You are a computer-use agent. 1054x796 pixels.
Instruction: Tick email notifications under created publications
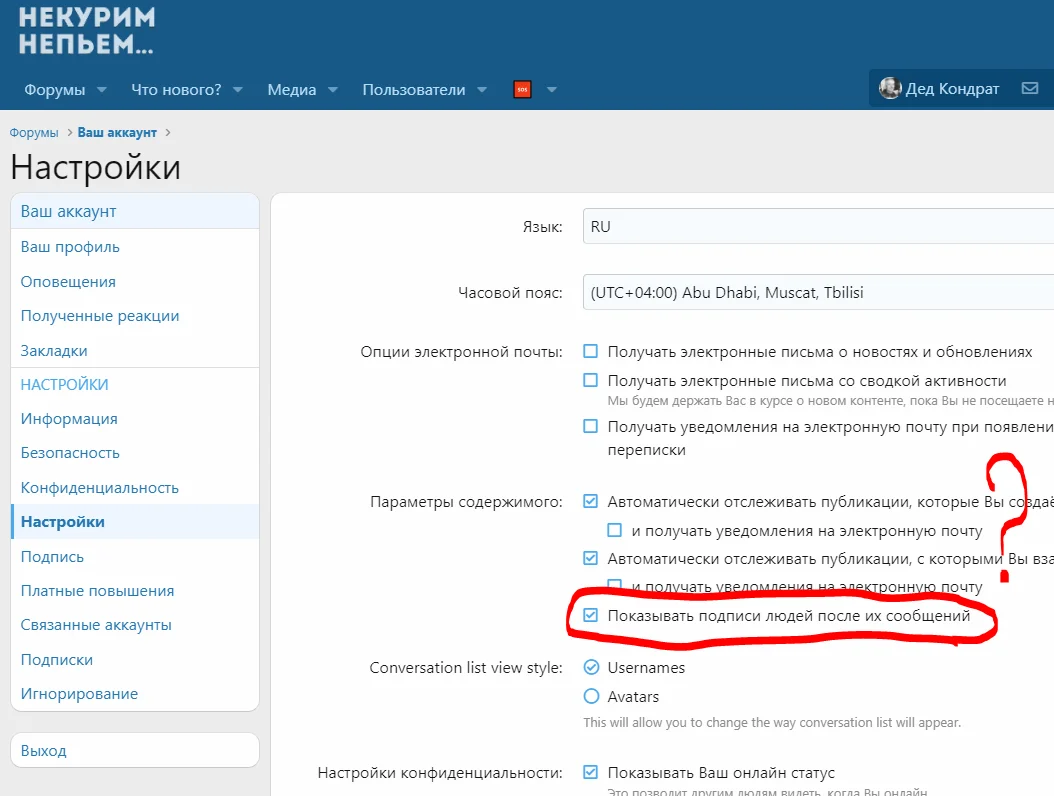(614, 530)
